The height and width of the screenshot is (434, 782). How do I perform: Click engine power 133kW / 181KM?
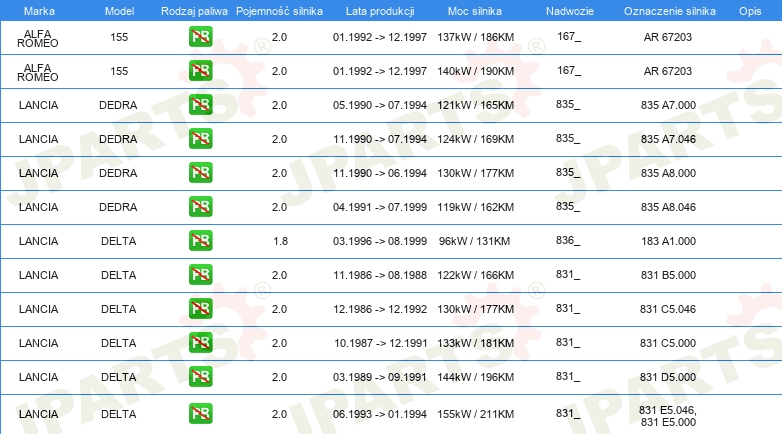476,342
